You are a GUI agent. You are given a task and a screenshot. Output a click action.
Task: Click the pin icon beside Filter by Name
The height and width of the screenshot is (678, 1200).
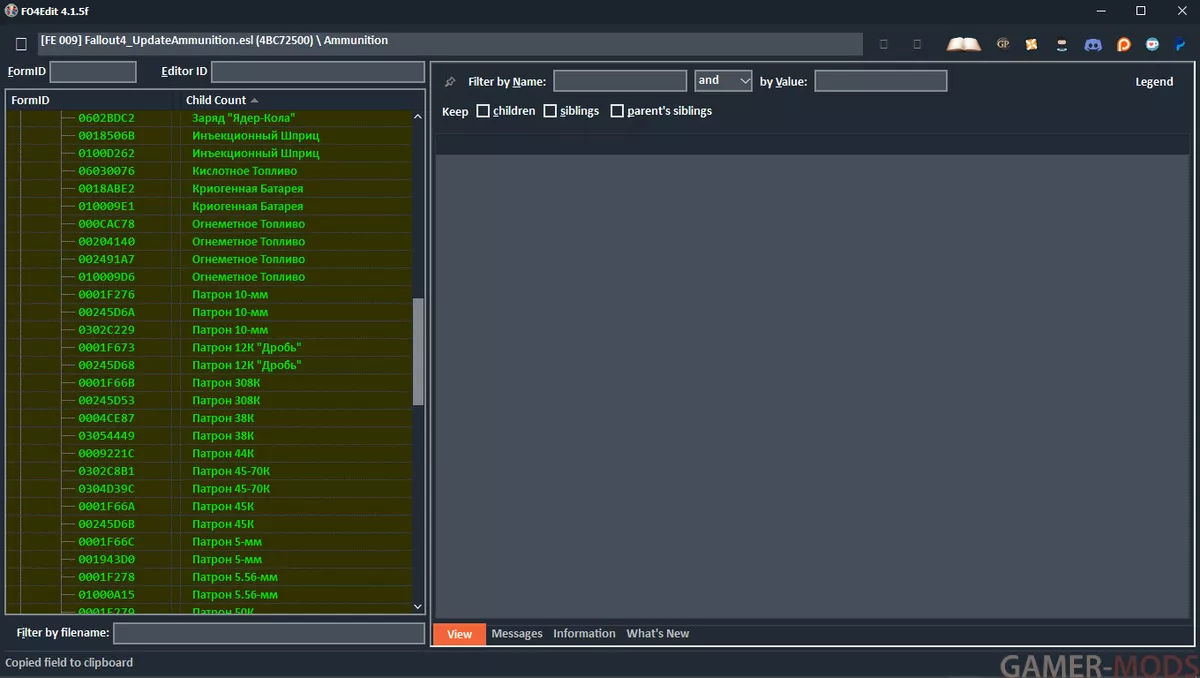(x=450, y=81)
